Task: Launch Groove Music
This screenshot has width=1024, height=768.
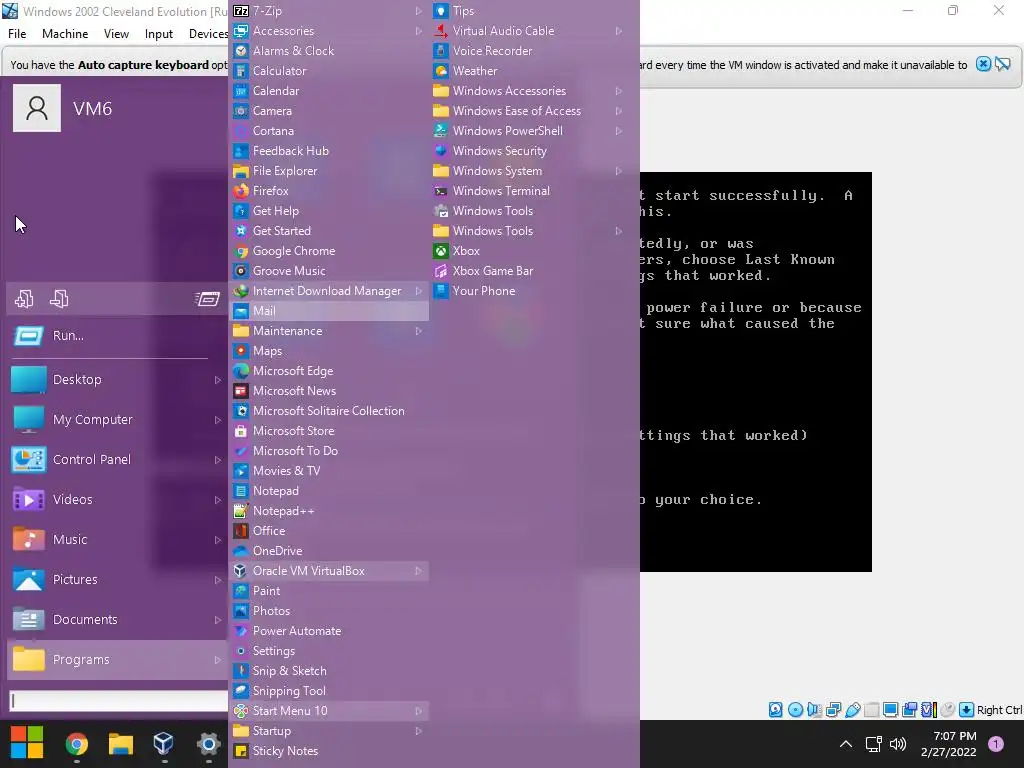Action: coord(328,270)
